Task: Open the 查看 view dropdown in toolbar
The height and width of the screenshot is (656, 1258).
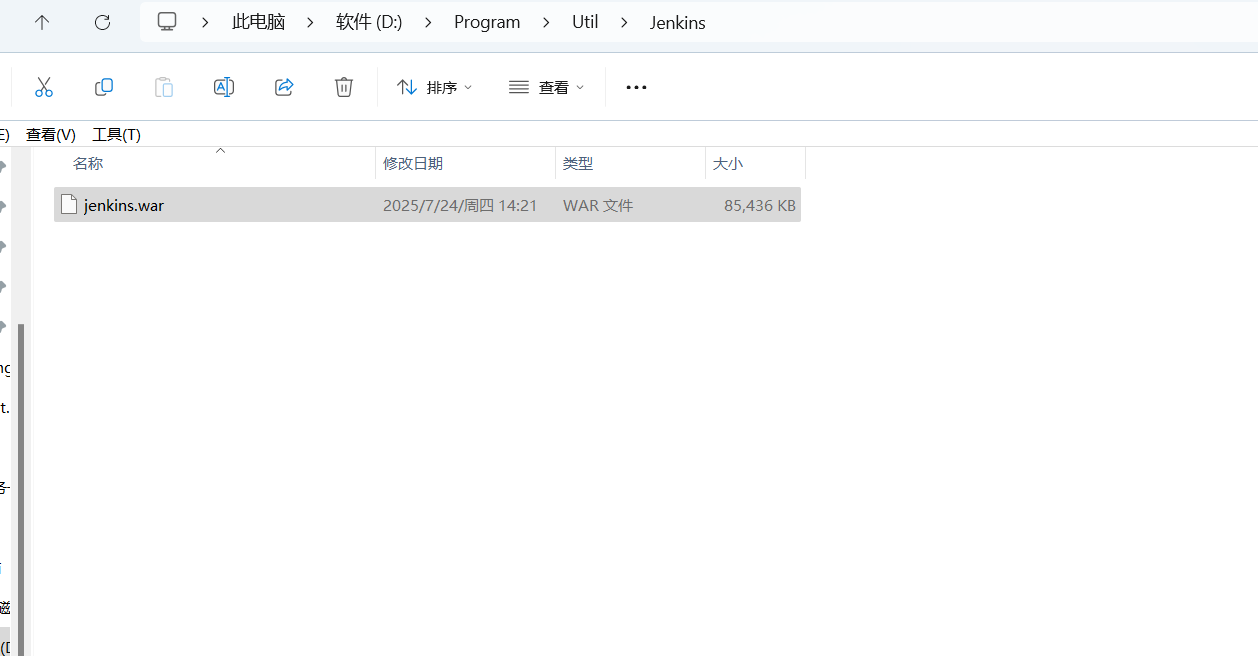Action: coord(546,87)
